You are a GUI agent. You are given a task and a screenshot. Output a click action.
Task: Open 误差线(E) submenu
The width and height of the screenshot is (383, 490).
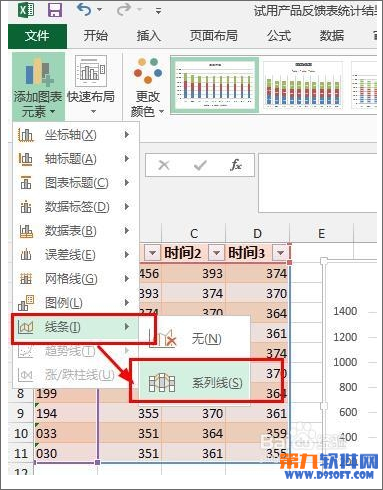coord(75,255)
